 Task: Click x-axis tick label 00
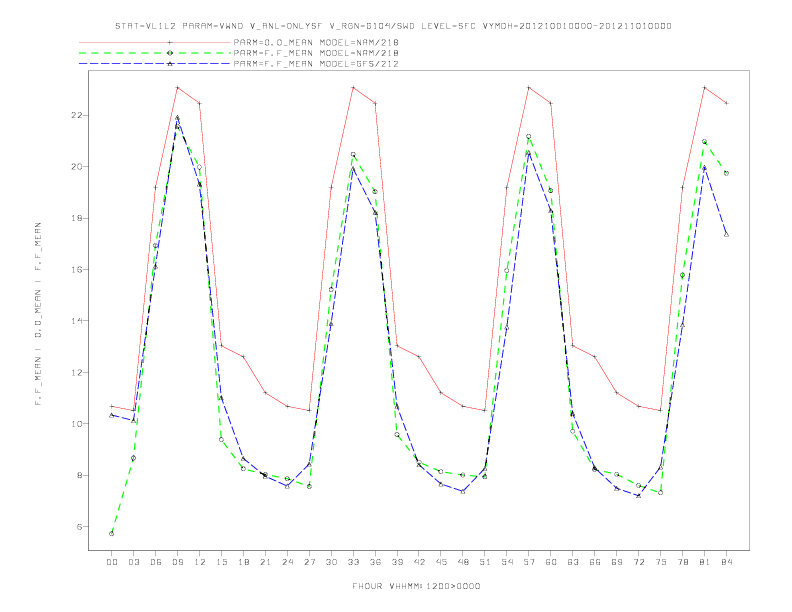pyautogui.click(x=112, y=562)
